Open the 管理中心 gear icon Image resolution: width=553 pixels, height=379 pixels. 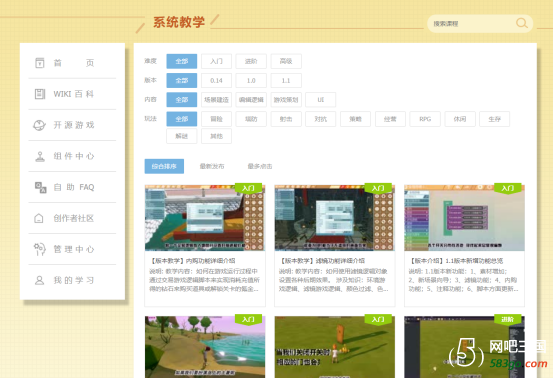(x=40, y=249)
